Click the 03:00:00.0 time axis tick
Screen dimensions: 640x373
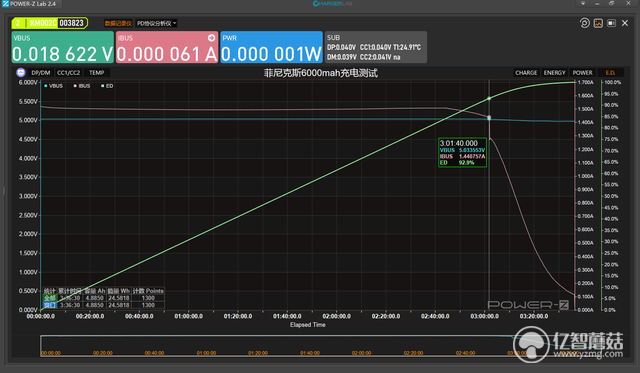click(x=484, y=316)
